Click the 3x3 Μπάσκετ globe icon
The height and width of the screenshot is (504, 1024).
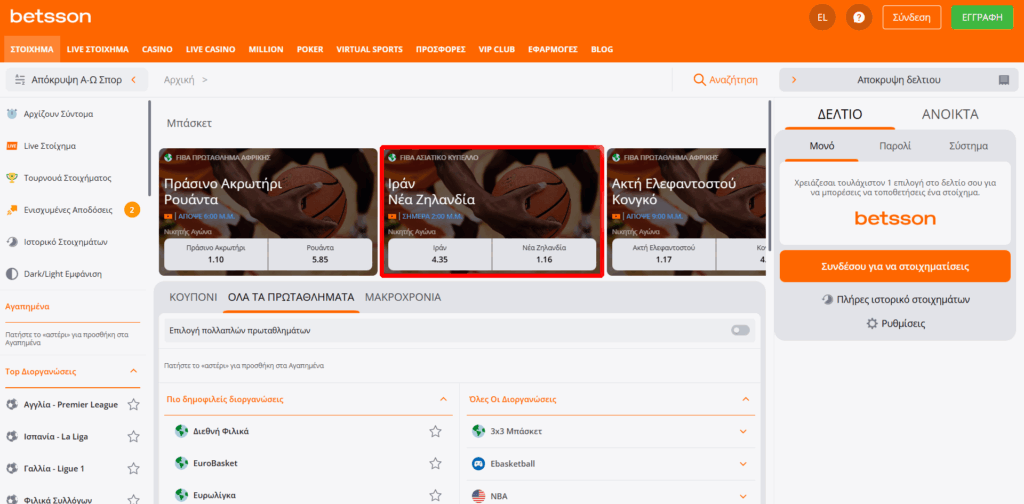click(479, 431)
